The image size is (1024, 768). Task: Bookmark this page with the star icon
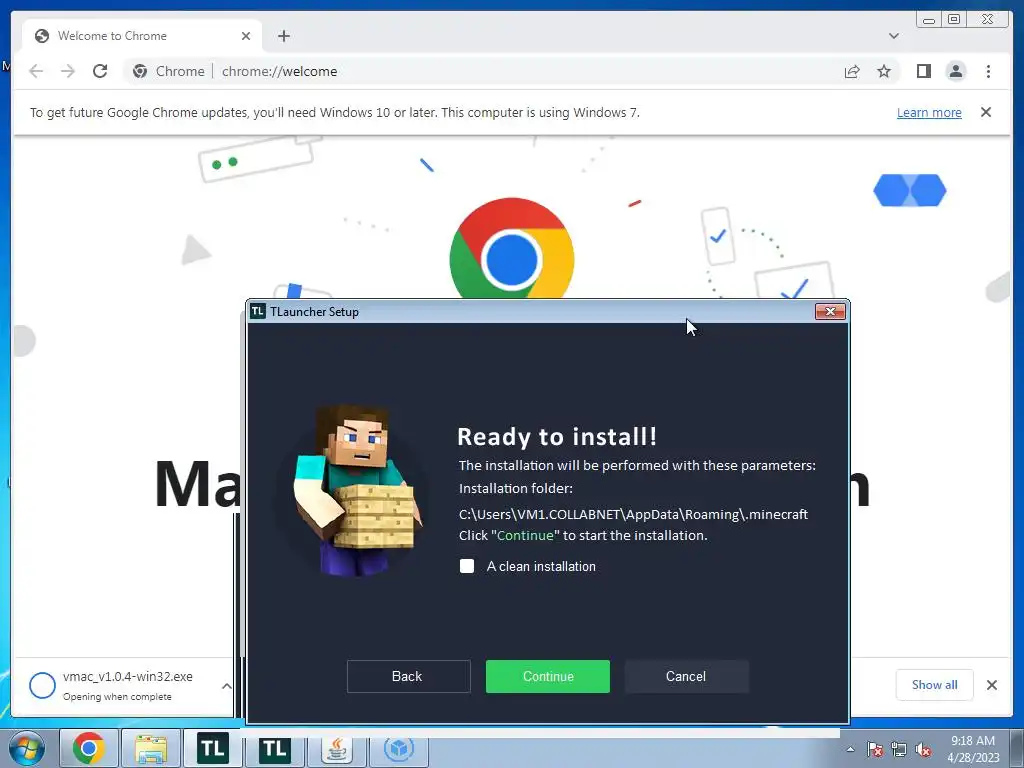[884, 71]
